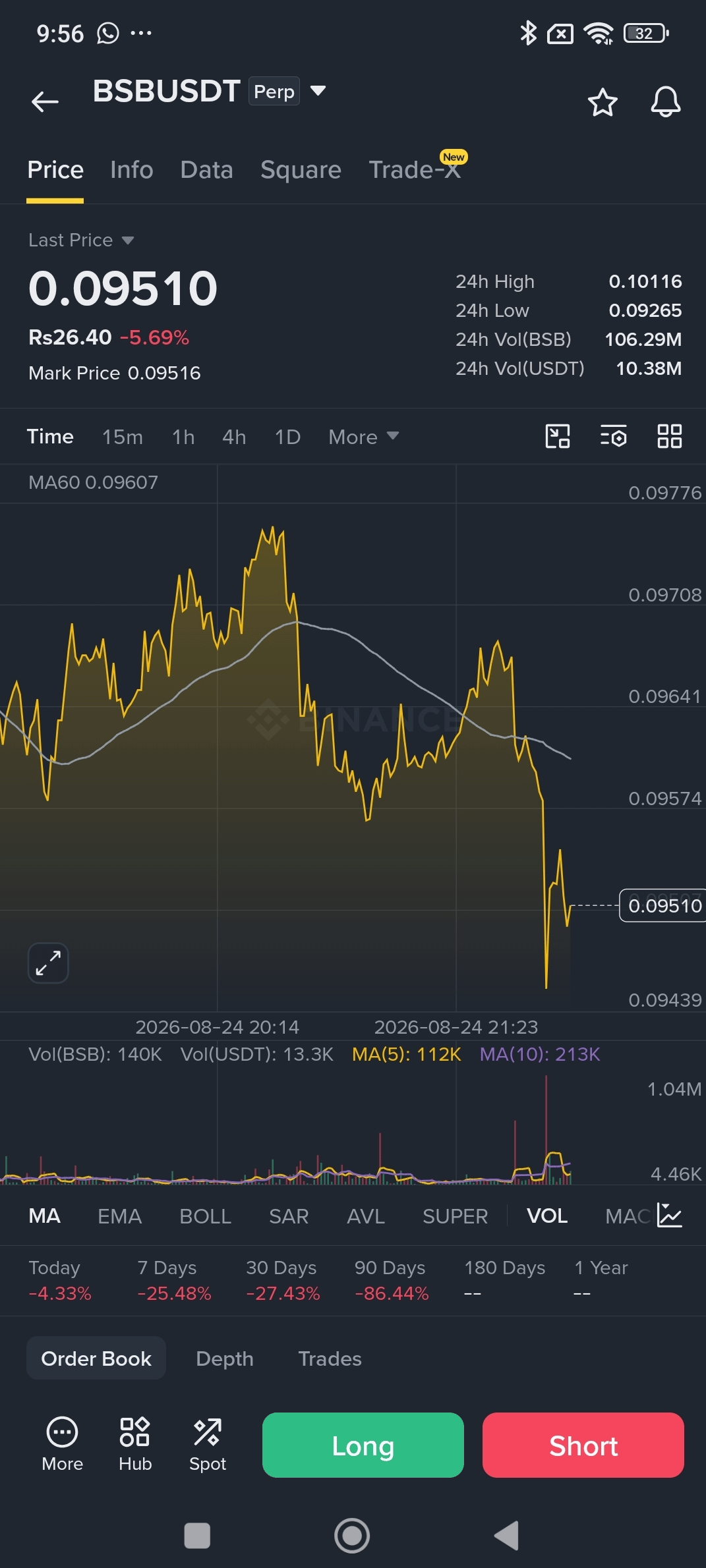Tap the MA60 0.09607 label
The image size is (706, 1568).
click(93, 482)
